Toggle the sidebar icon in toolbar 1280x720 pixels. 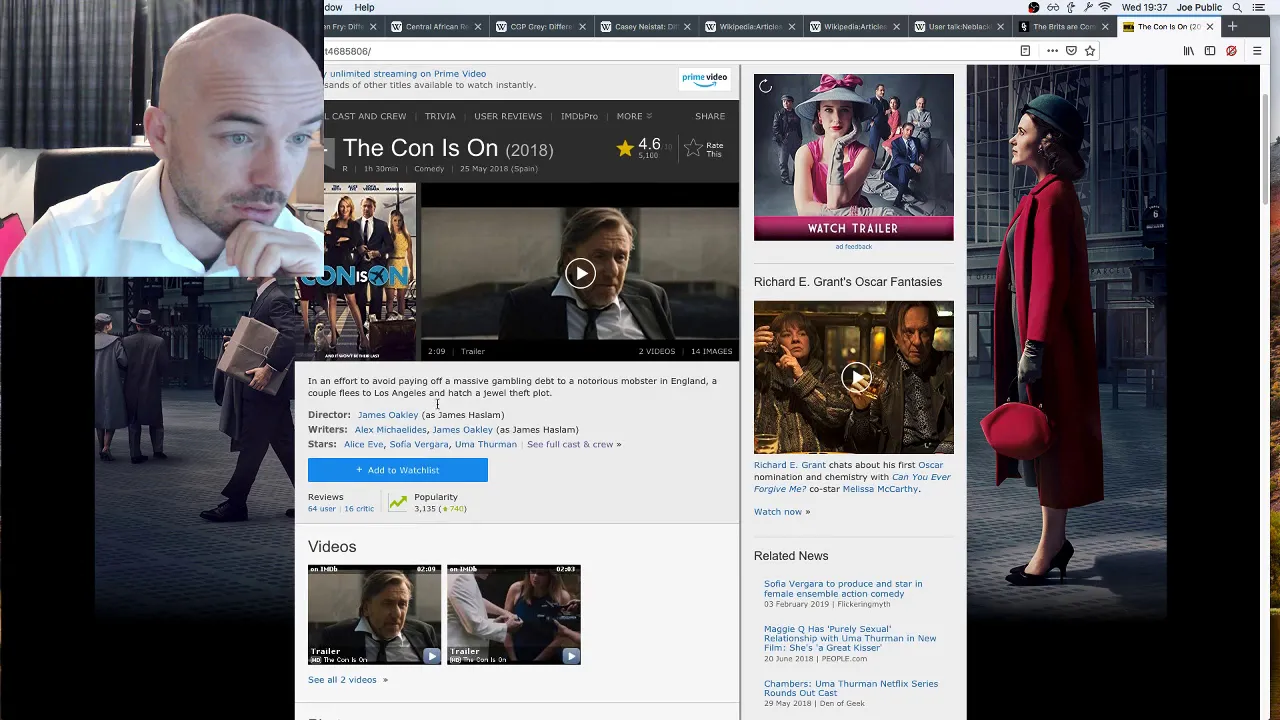click(1210, 51)
